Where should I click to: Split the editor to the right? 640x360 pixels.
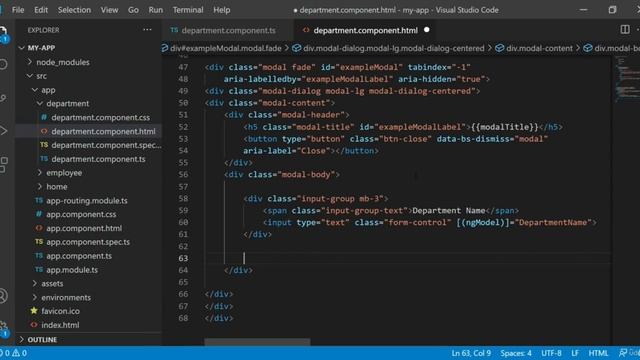[624, 29]
